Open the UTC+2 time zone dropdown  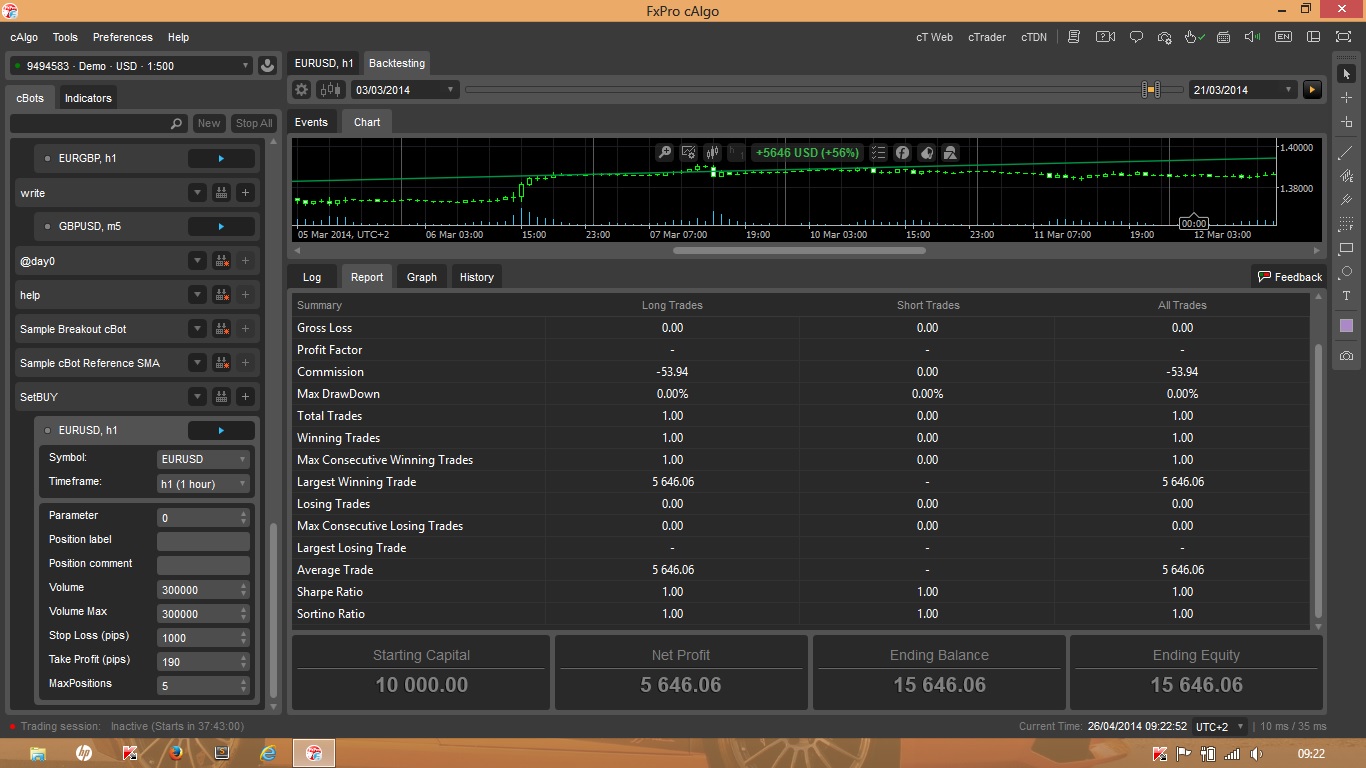[1221, 726]
